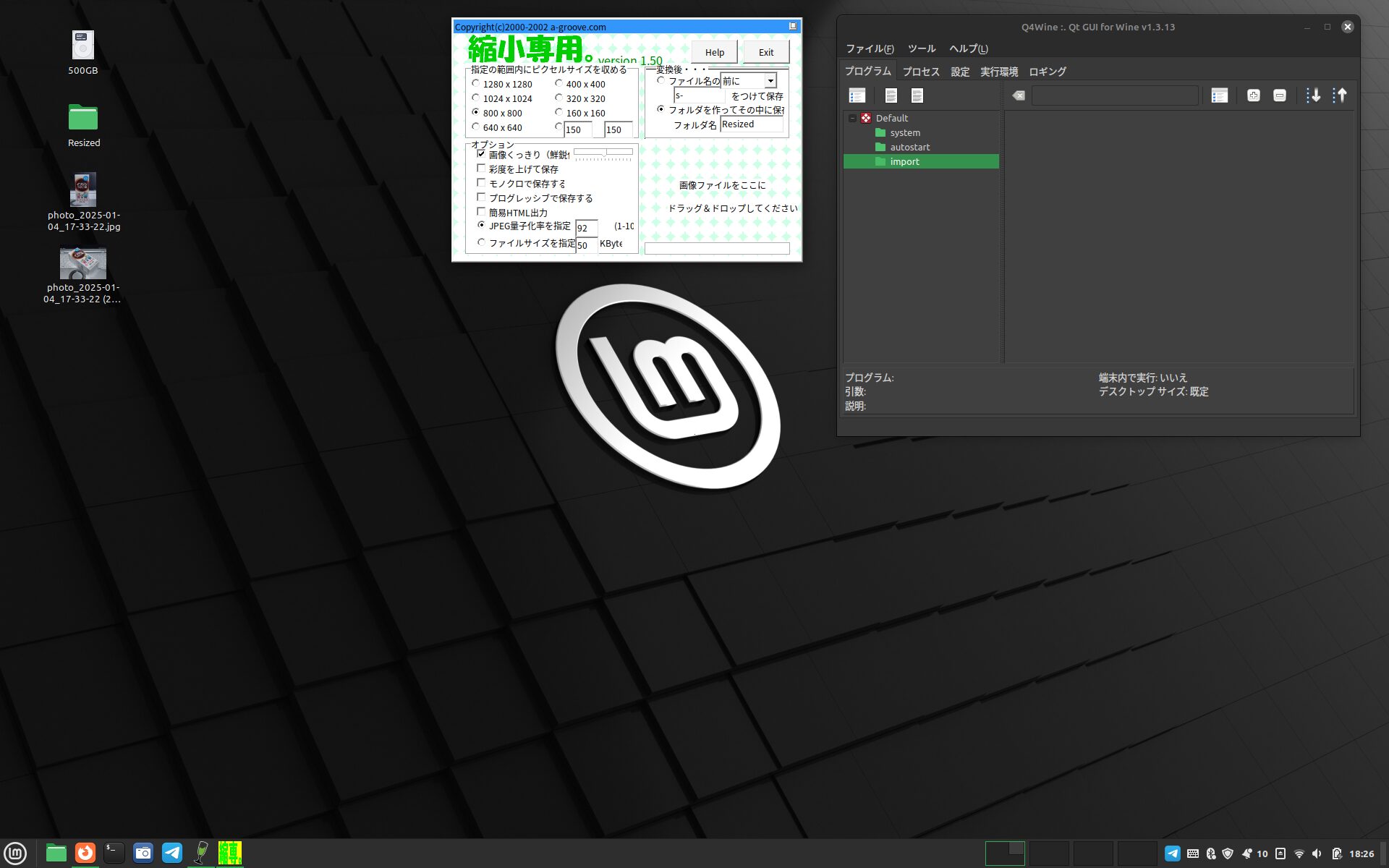Viewport: 1389px width, 868px height.
Task: Click the sort descending arrow icon
Action: click(x=1313, y=95)
